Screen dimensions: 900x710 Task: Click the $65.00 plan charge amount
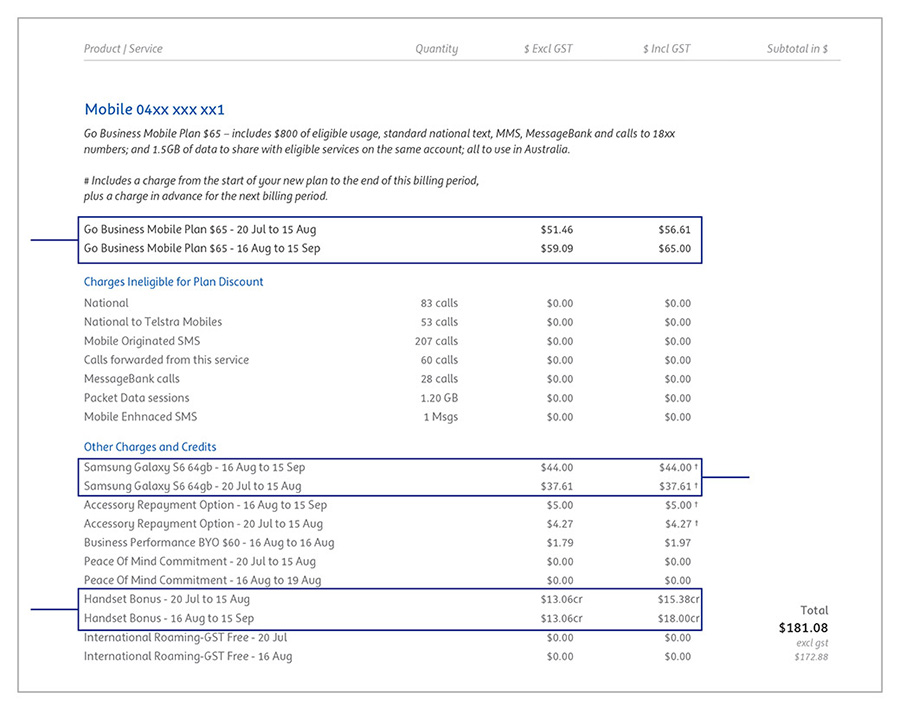[674, 249]
